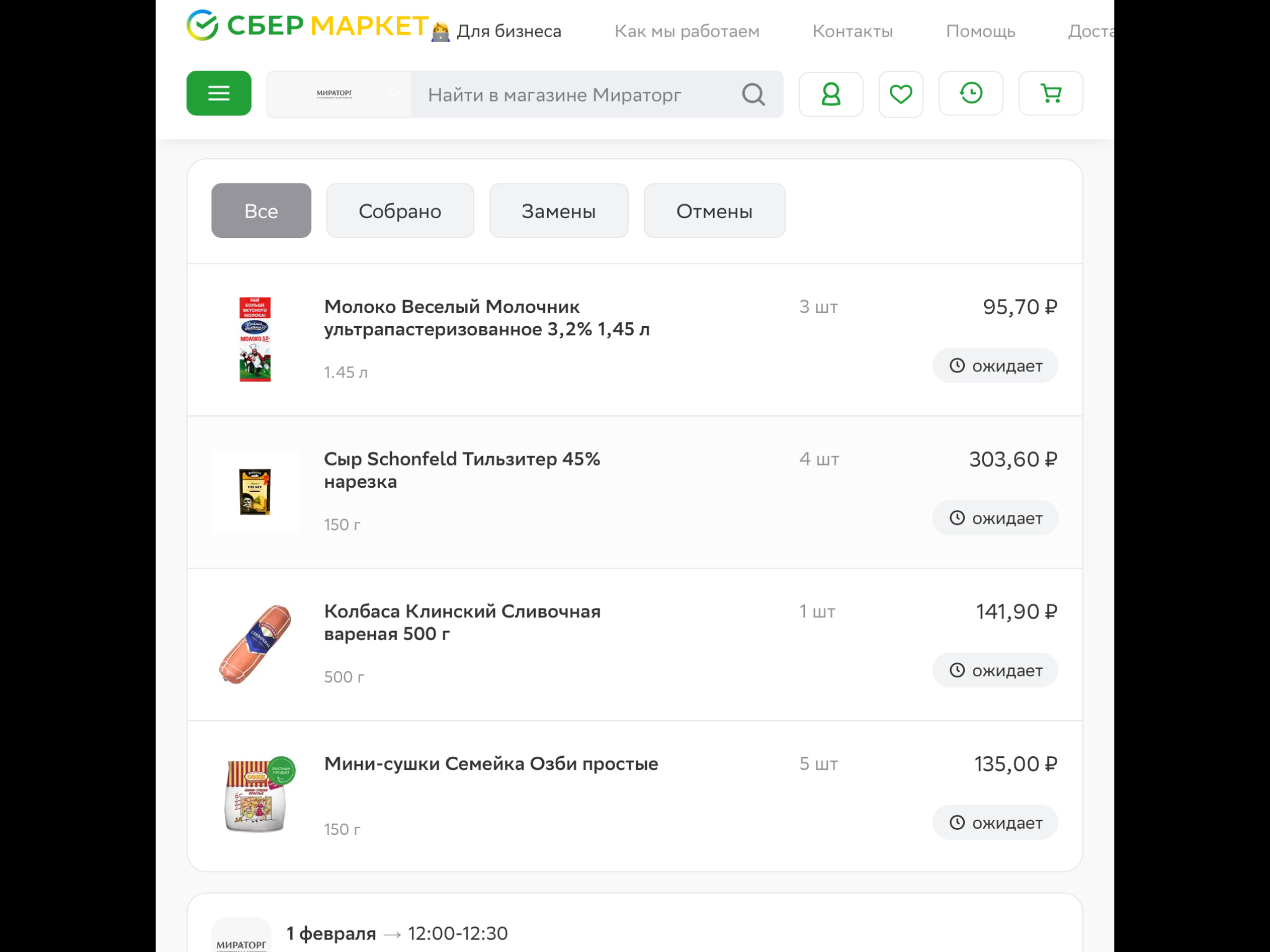1270x952 pixels.
Task: Click the price '303,60 ₽'
Action: [1013, 459]
